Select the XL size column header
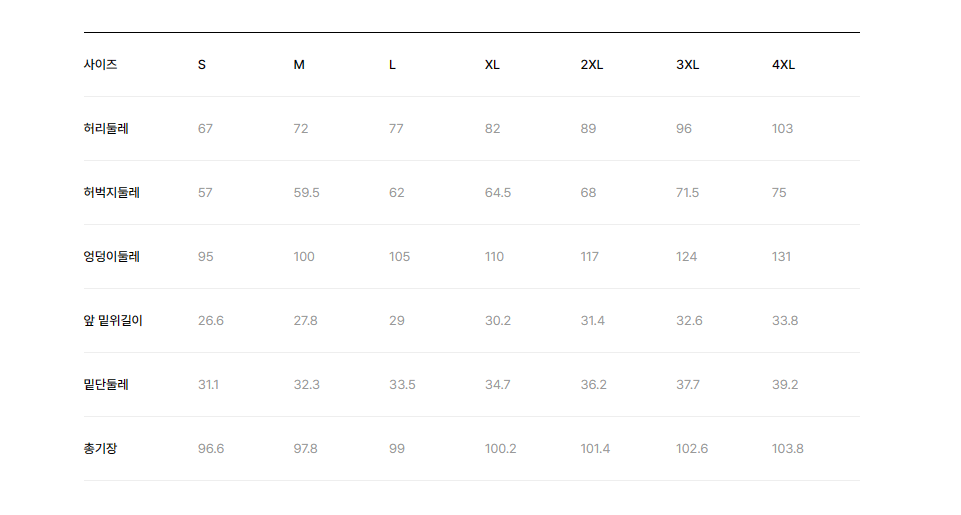The height and width of the screenshot is (515, 961). pos(492,65)
